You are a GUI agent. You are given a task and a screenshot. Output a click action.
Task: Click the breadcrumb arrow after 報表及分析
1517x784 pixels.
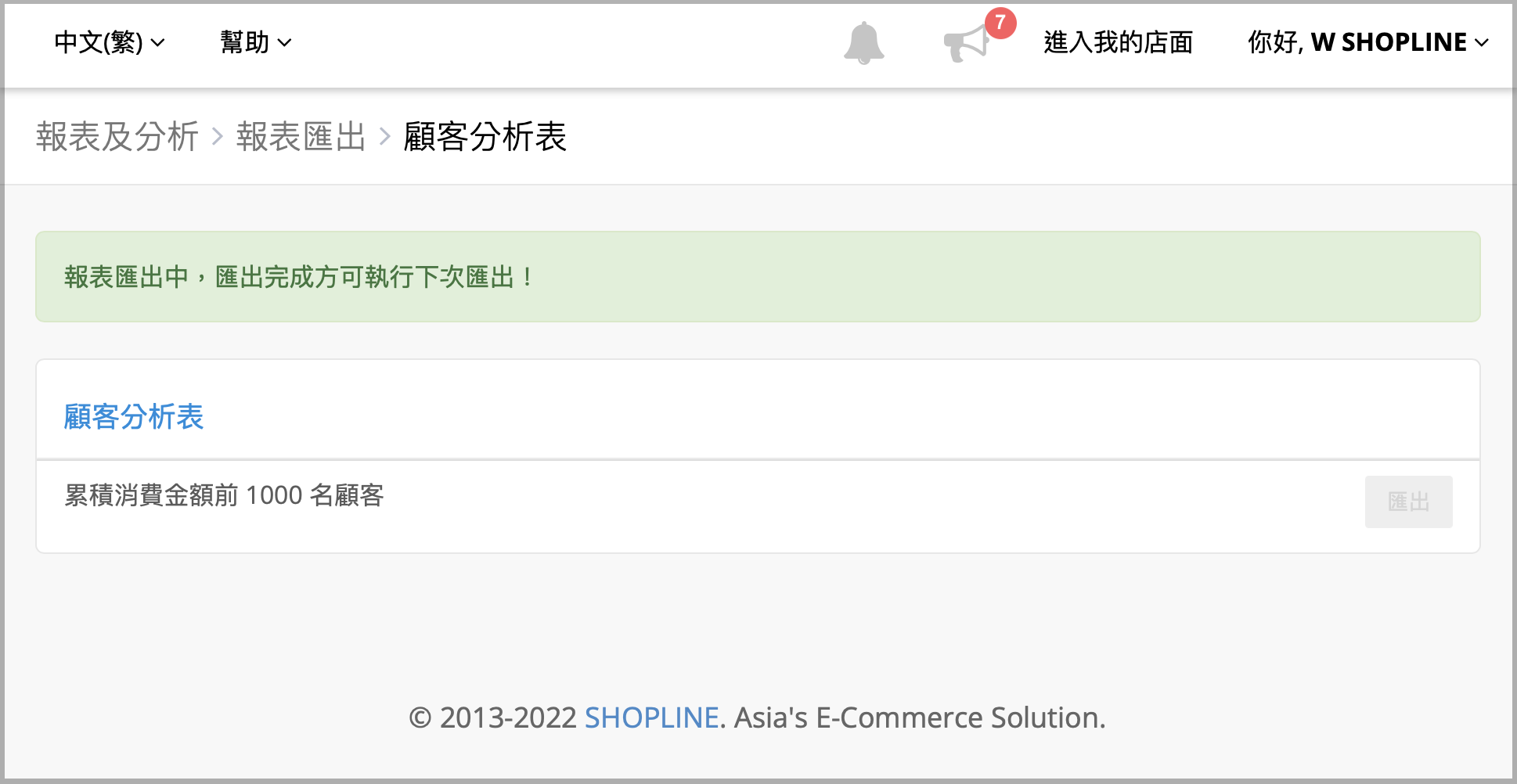tap(218, 137)
